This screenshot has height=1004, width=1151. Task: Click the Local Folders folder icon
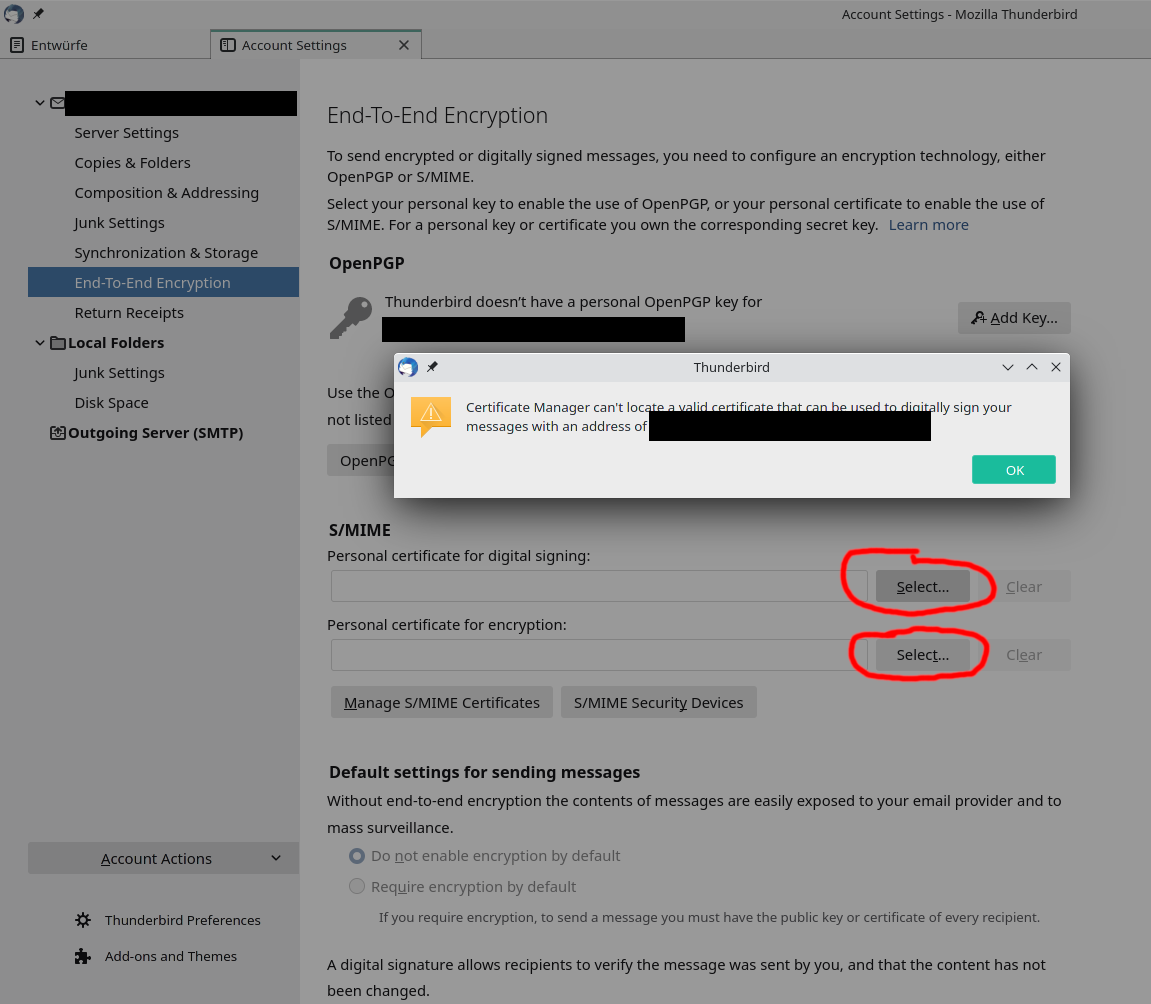(57, 343)
